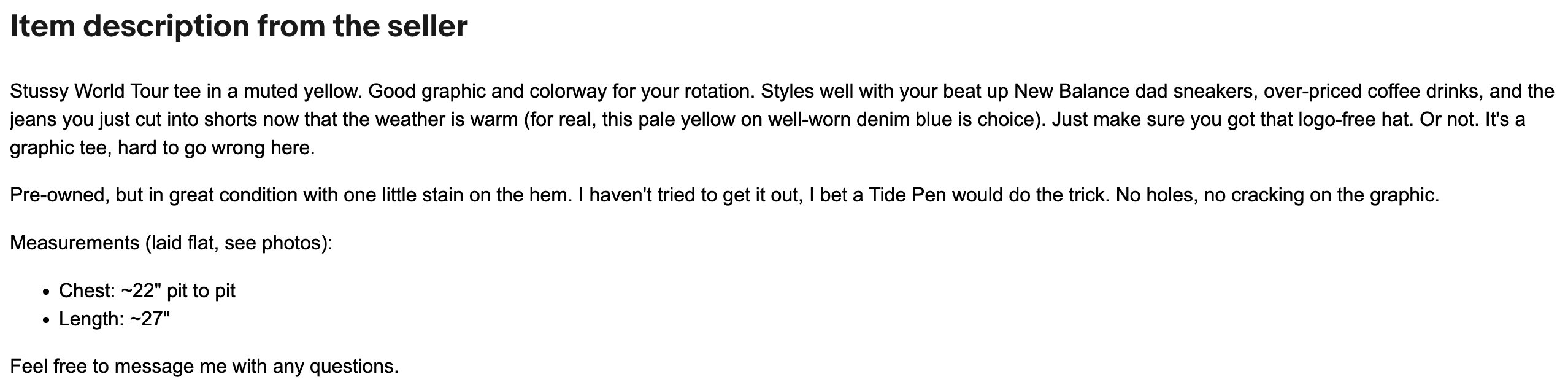The width and height of the screenshot is (1568, 382).
Task: Click "No holes, no cracking on the graphic" sentence
Action: (x=1277, y=195)
